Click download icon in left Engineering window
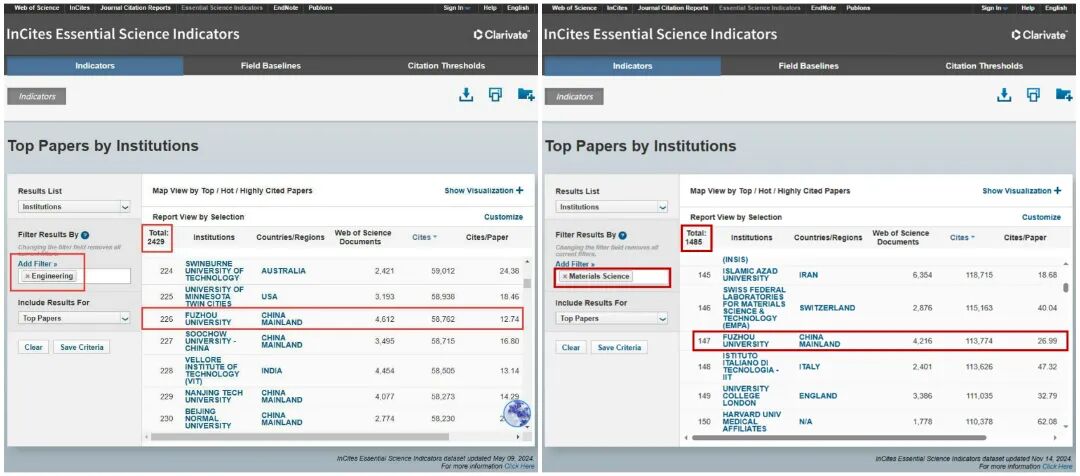The width and height of the screenshot is (1080, 476). [x=466, y=95]
